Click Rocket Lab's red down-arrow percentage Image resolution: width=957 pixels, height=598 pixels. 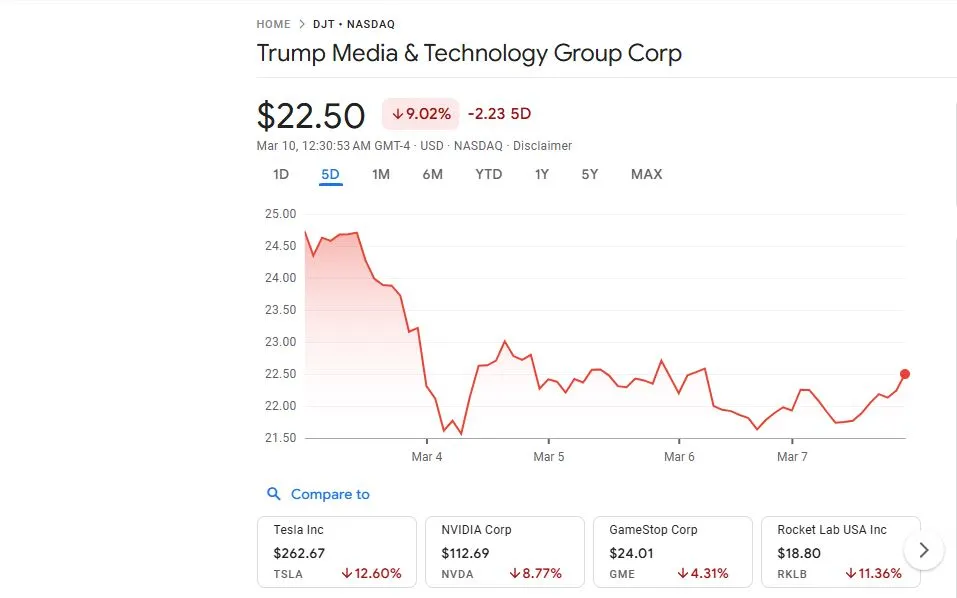pyautogui.click(x=873, y=574)
